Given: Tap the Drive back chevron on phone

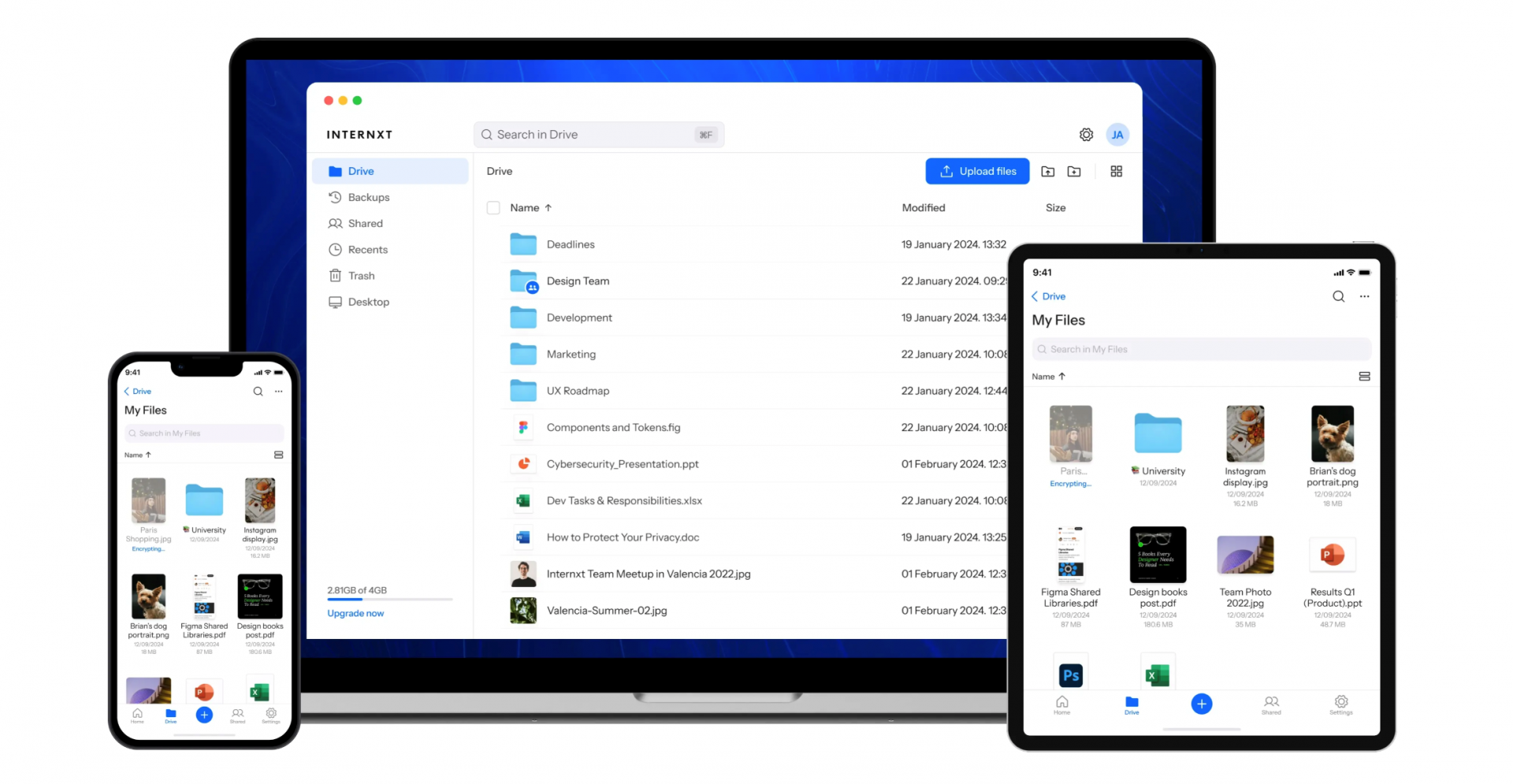Looking at the screenshot, I should point(127,392).
